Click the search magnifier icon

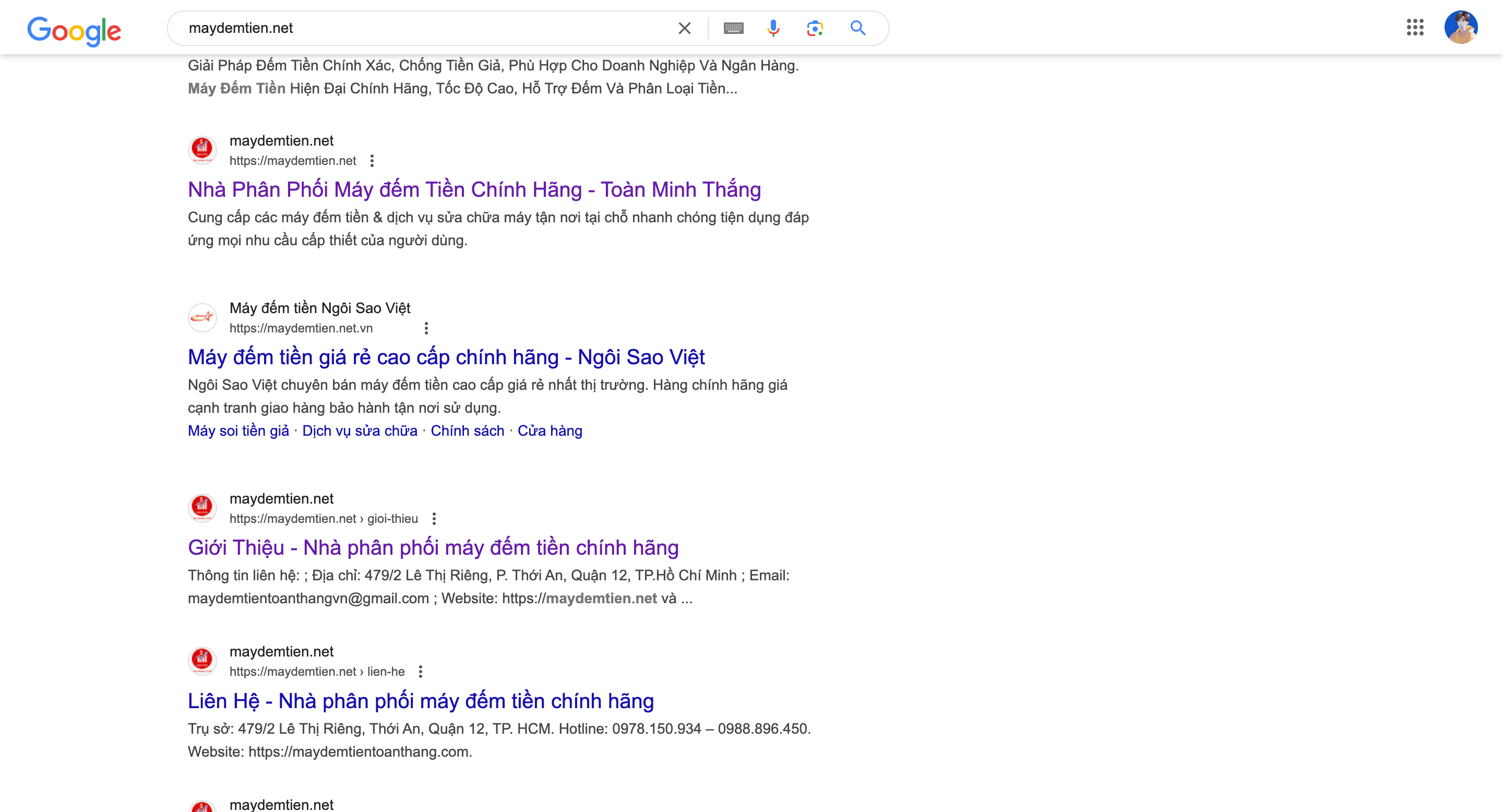click(857, 28)
